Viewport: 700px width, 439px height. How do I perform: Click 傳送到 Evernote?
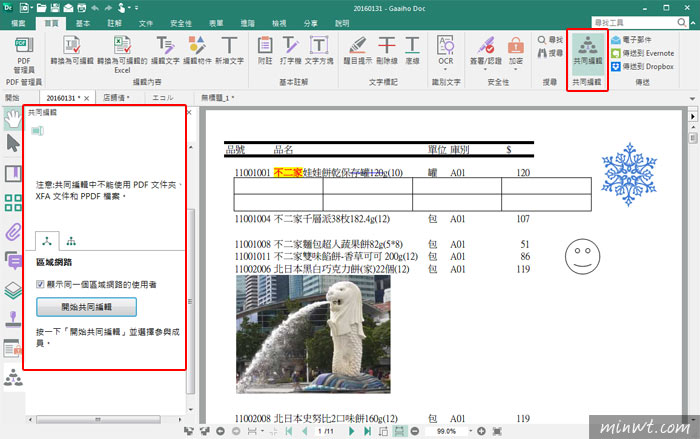[643, 53]
